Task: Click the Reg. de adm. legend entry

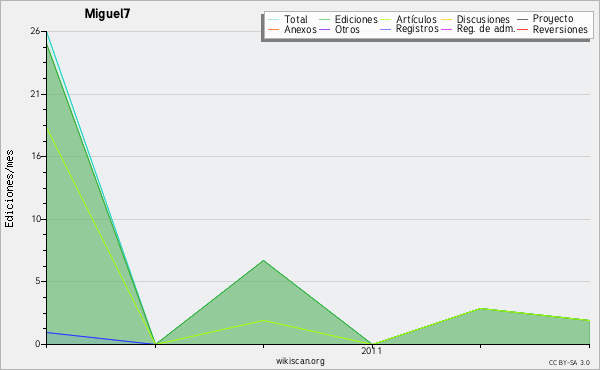Action: pos(478,29)
